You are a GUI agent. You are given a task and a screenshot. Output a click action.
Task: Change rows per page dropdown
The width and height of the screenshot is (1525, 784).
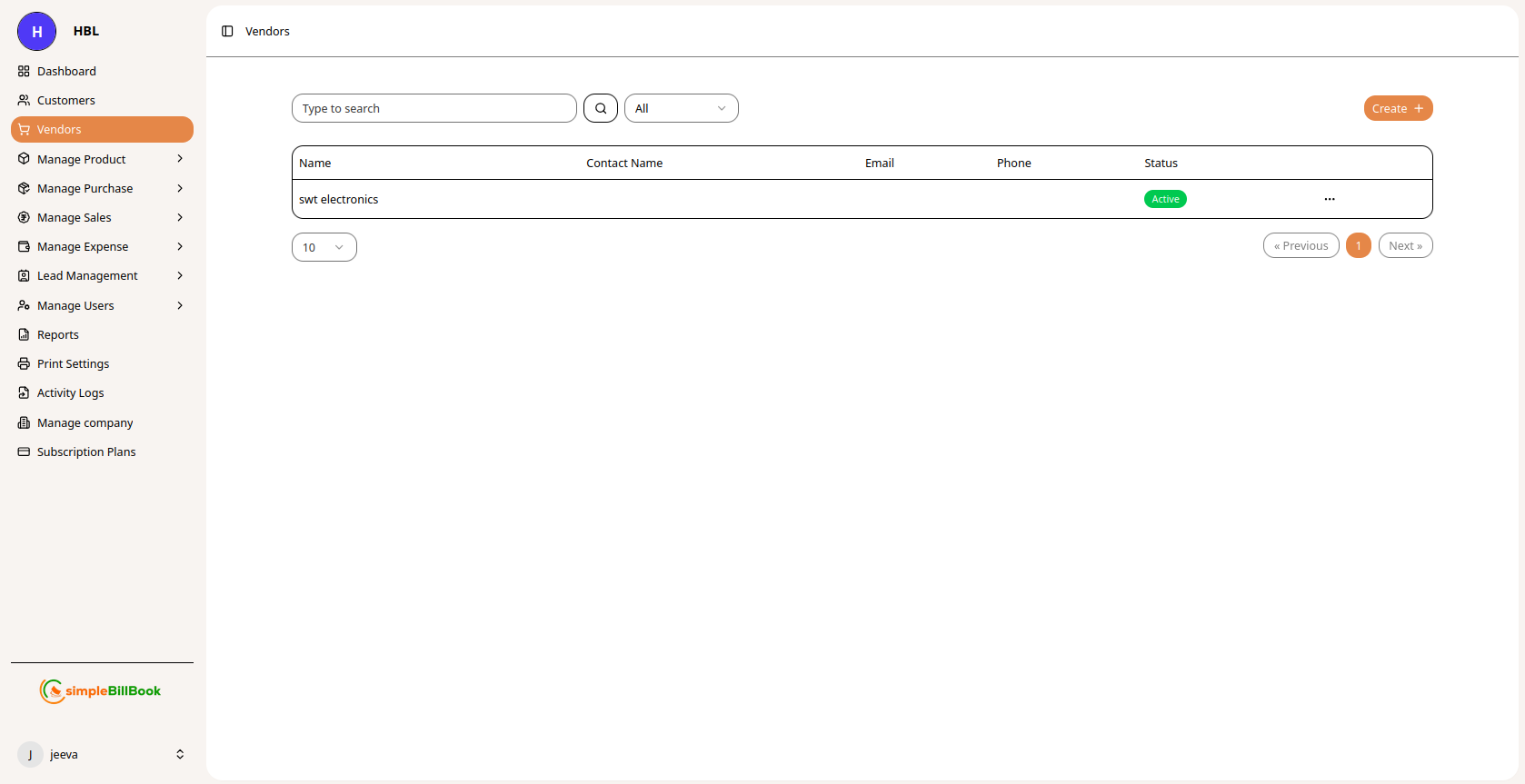pyautogui.click(x=324, y=247)
